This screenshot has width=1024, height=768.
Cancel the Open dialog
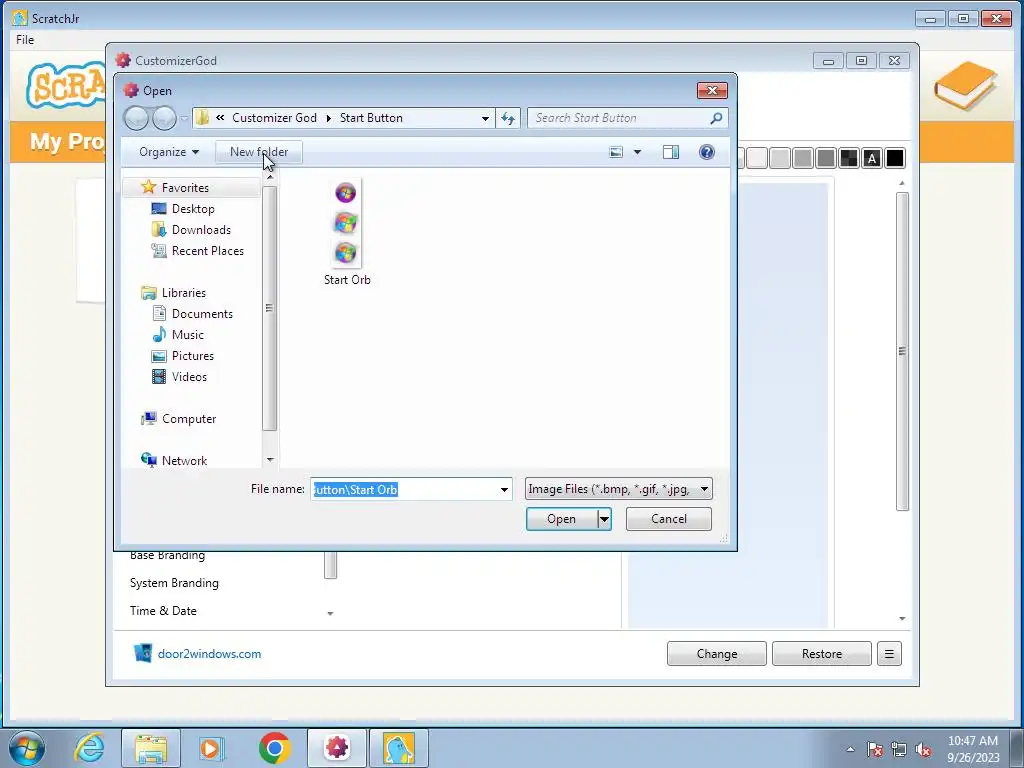[669, 519]
